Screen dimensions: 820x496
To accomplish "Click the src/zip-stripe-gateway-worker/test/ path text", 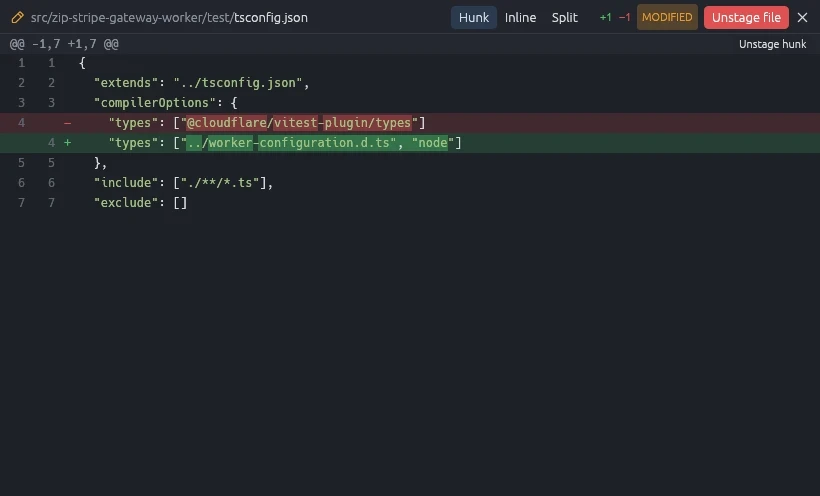I will [132, 17].
